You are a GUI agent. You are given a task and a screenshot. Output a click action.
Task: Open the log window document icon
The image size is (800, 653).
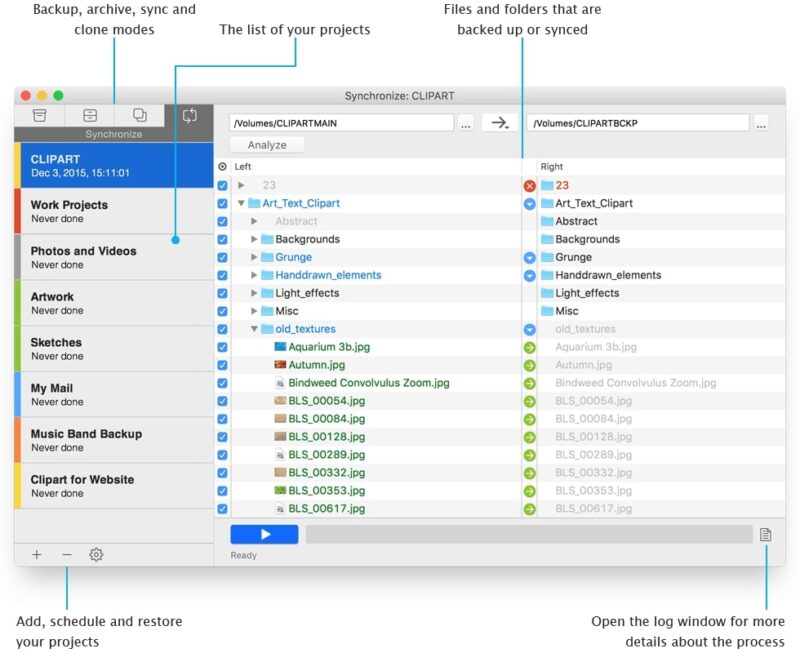[x=765, y=534]
